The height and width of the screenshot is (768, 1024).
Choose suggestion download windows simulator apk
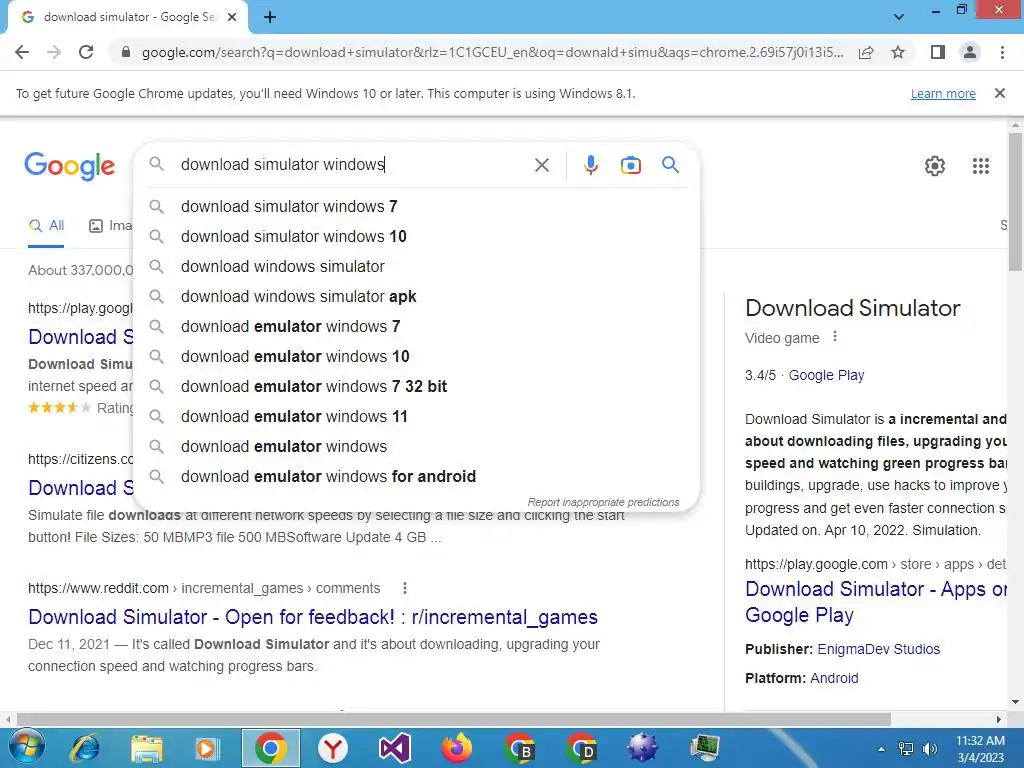pyautogui.click(x=417, y=296)
